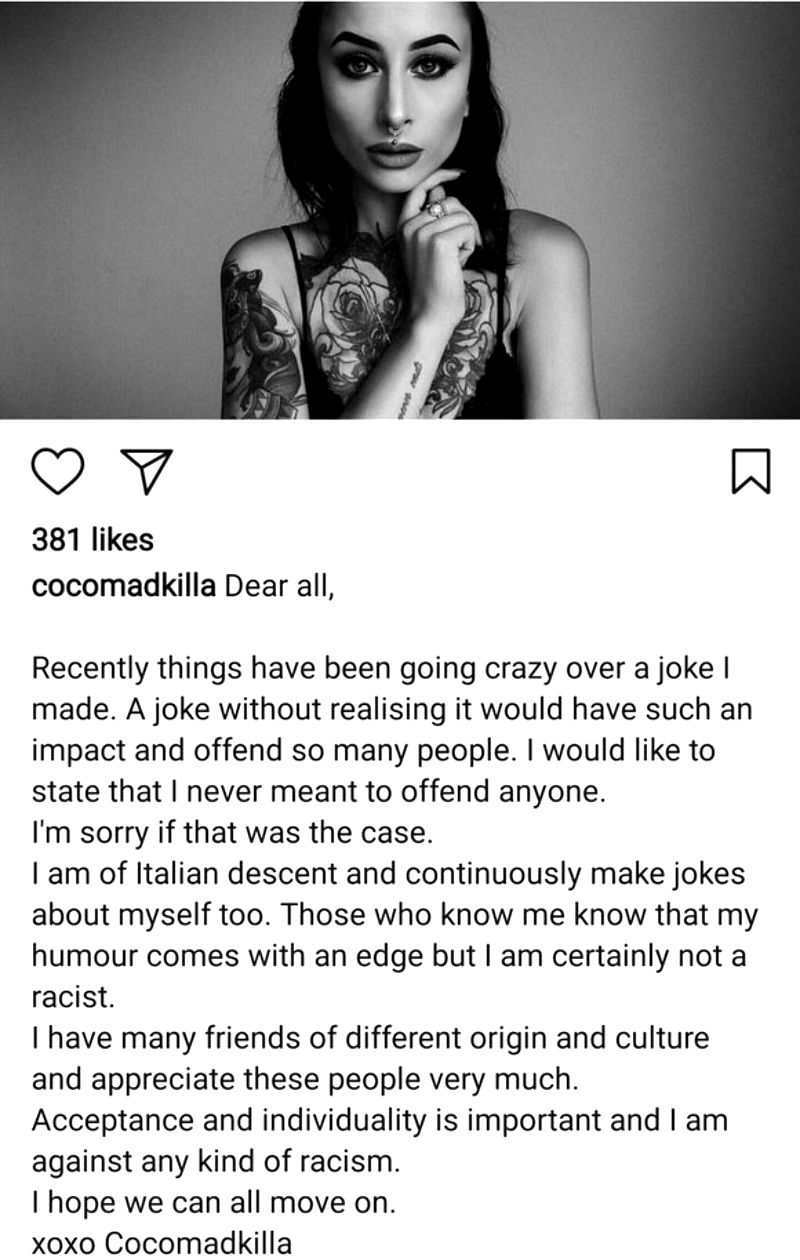Open the 381 likes list
This screenshot has height=1260, width=800.
(x=93, y=540)
